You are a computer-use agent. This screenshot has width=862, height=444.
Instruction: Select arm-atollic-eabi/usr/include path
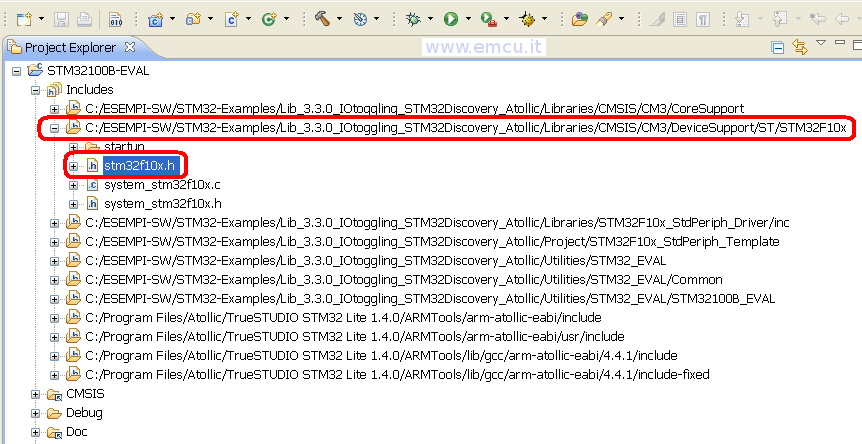click(355, 336)
